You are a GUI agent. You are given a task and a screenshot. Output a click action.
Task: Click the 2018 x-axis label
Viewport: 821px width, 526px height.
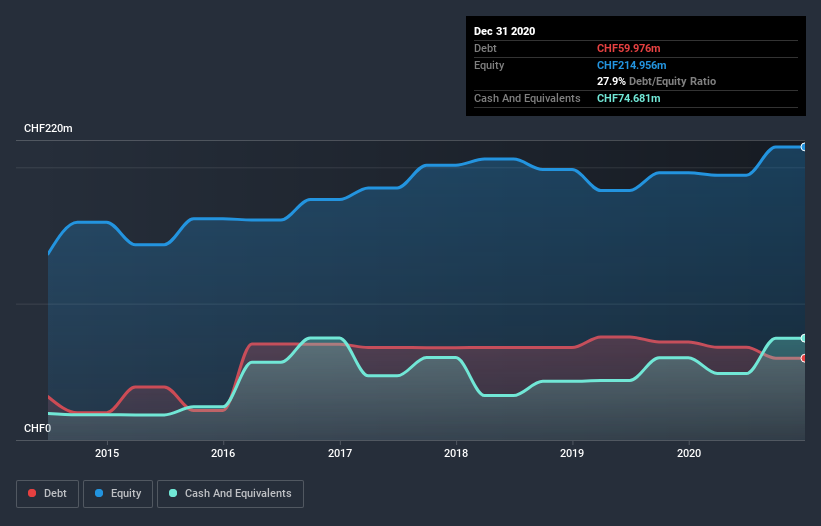tap(456, 453)
